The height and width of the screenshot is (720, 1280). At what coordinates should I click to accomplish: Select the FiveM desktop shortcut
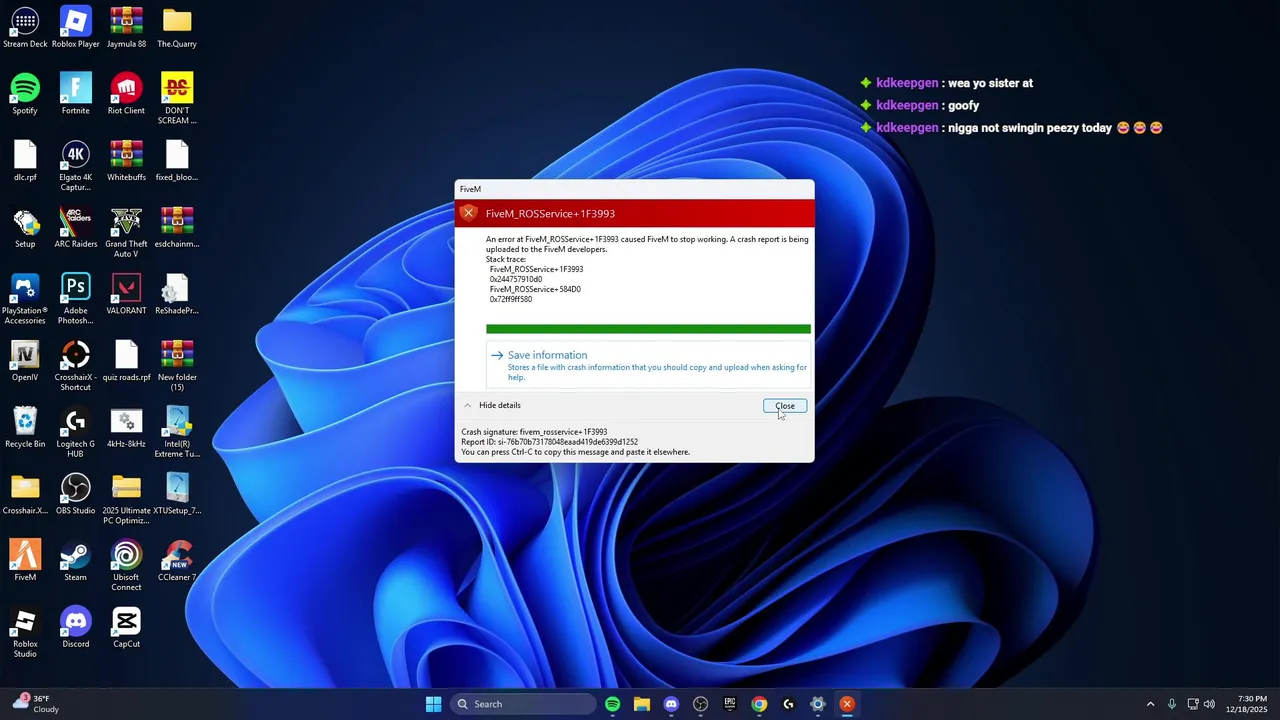(x=25, y=561)
